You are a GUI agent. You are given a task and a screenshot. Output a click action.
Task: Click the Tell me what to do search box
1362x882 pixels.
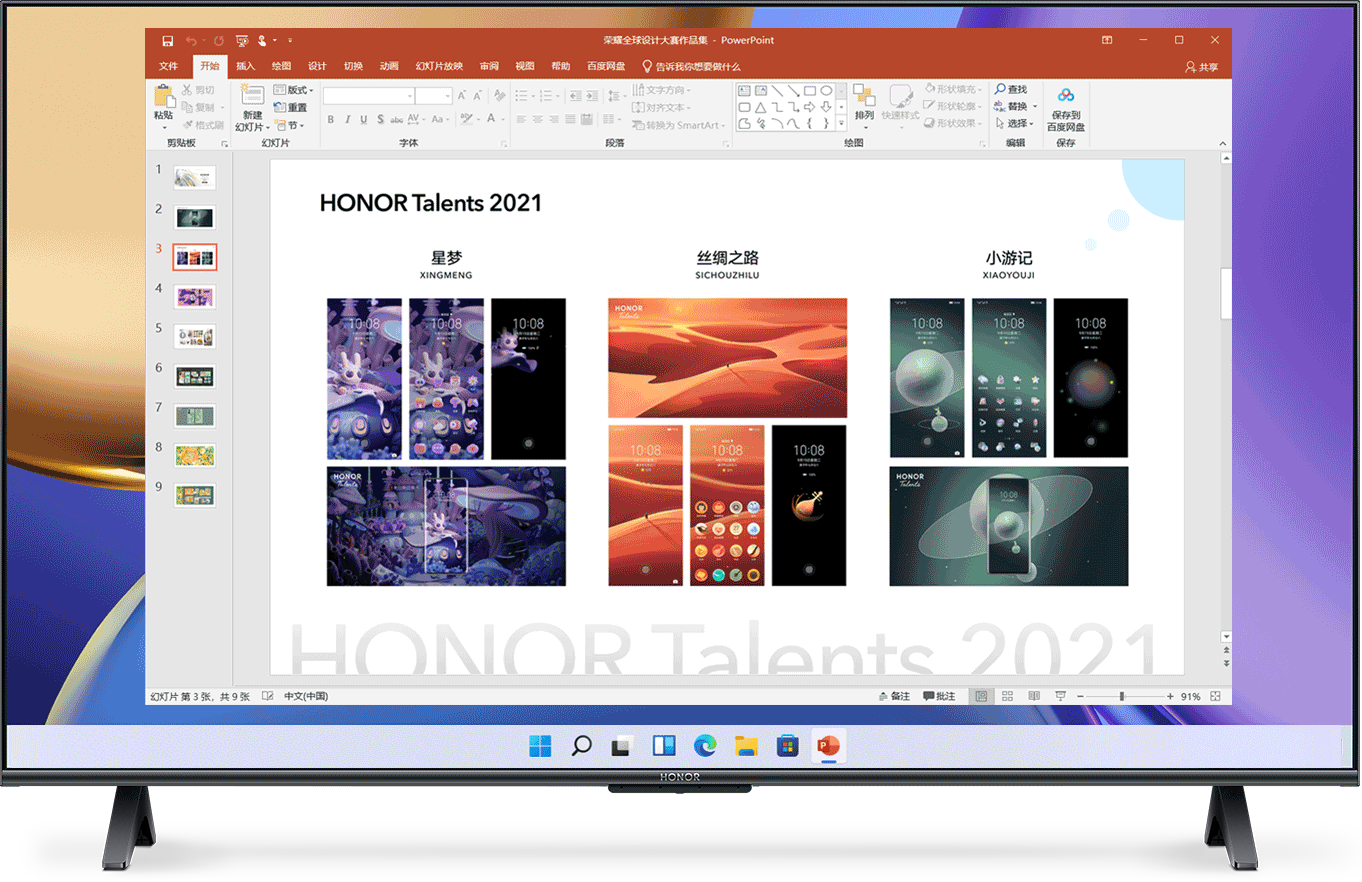[691, 66]
